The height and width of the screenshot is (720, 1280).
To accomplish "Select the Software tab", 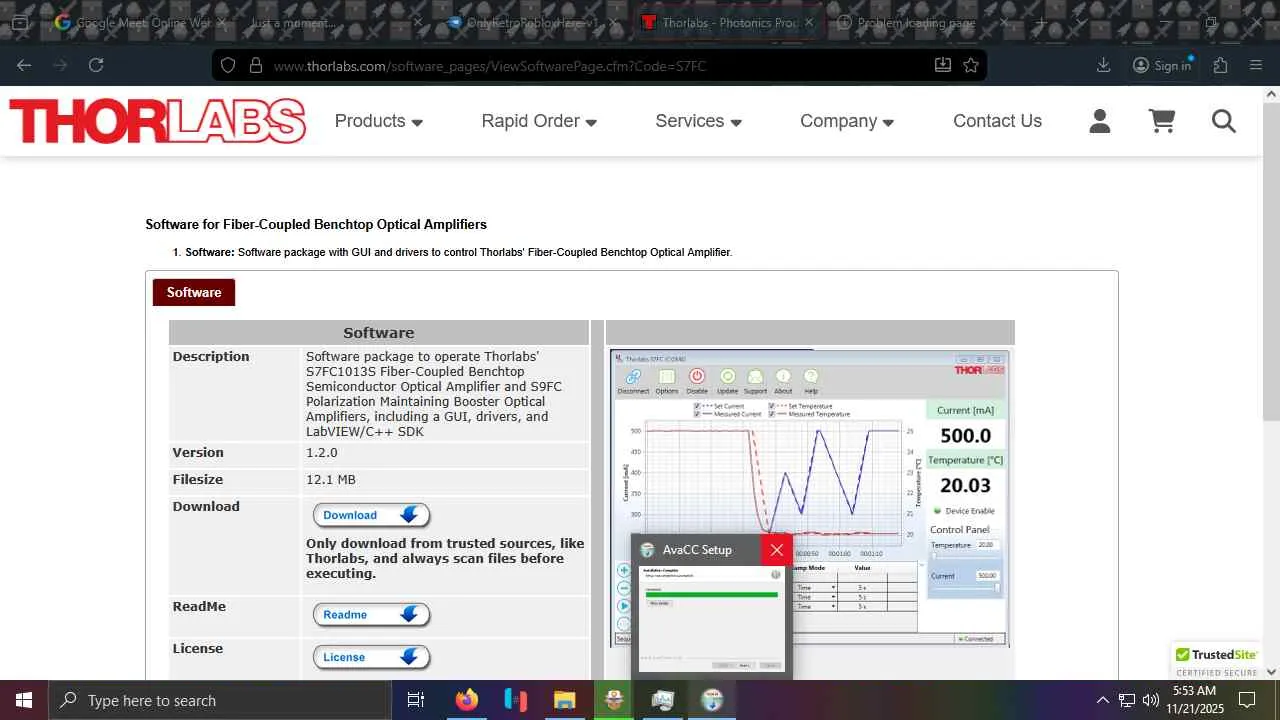I will point(194,292).
